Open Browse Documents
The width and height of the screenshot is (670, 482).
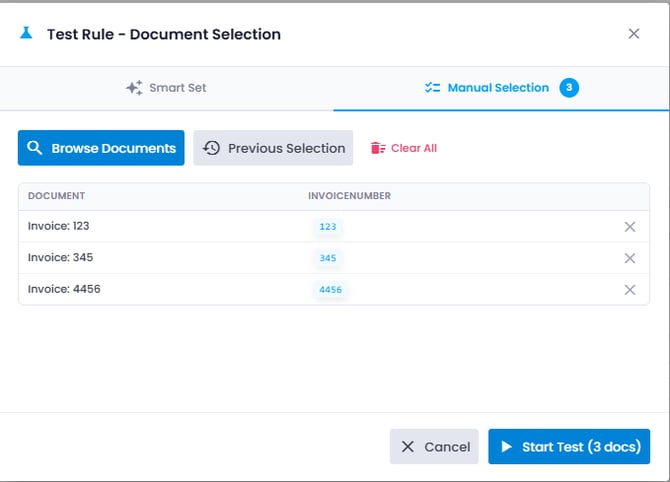101,148
